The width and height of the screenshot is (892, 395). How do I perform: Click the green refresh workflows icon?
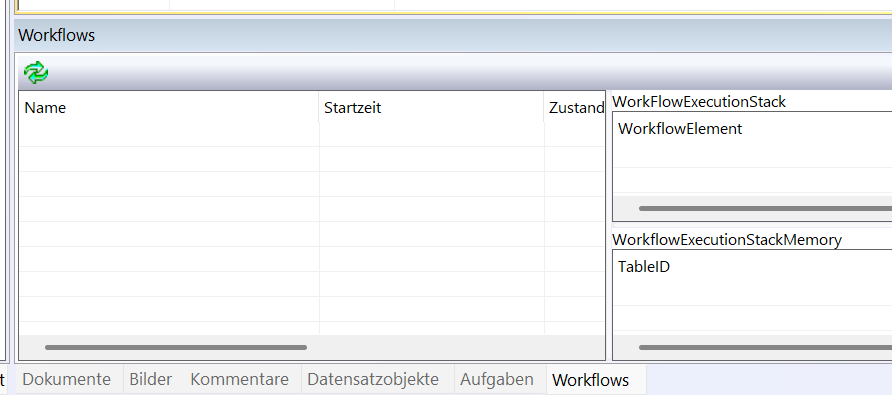coord(36,73)
